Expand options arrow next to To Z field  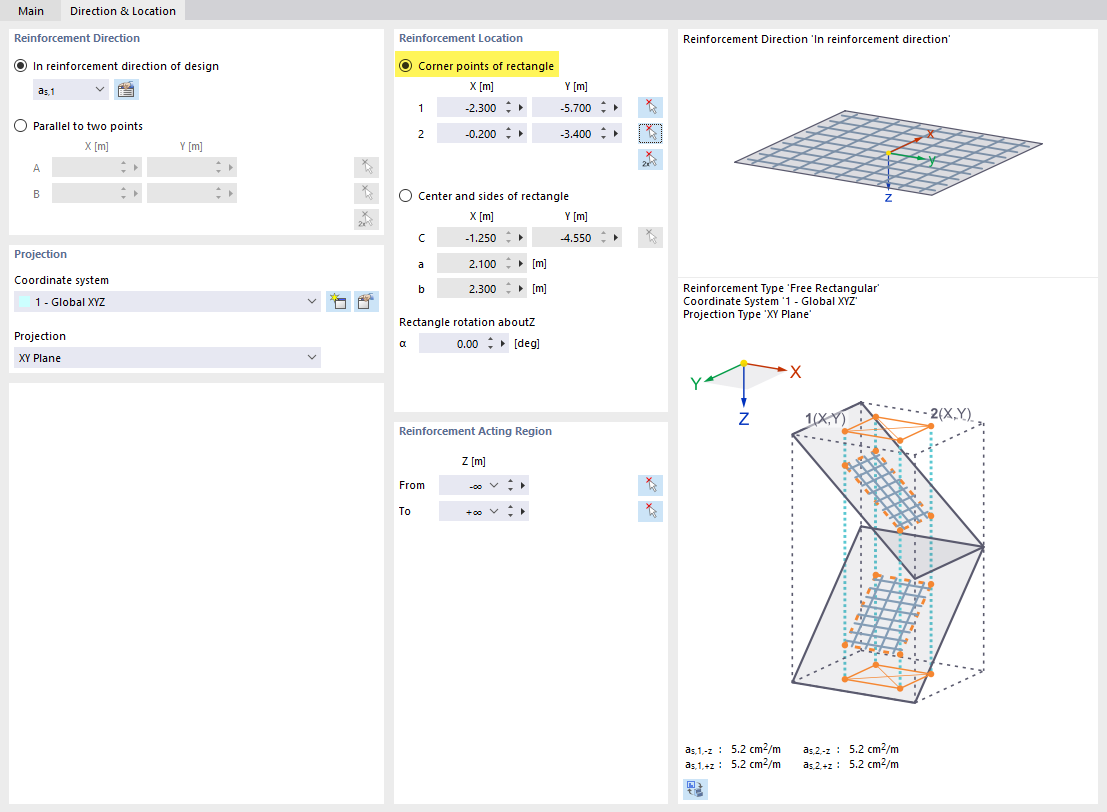tap(523, 511)
